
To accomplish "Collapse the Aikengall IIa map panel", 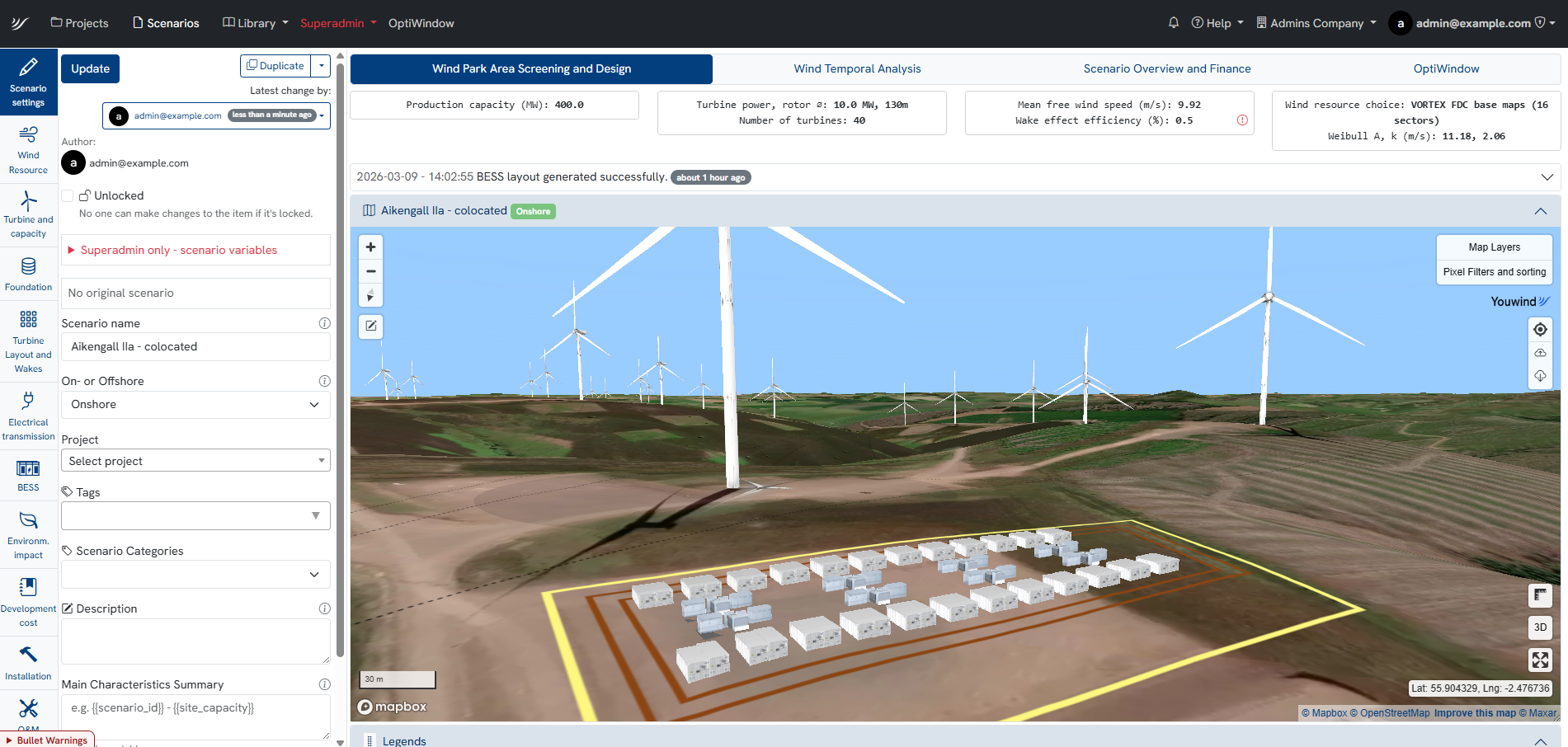I will click(x=1540, y=211).
